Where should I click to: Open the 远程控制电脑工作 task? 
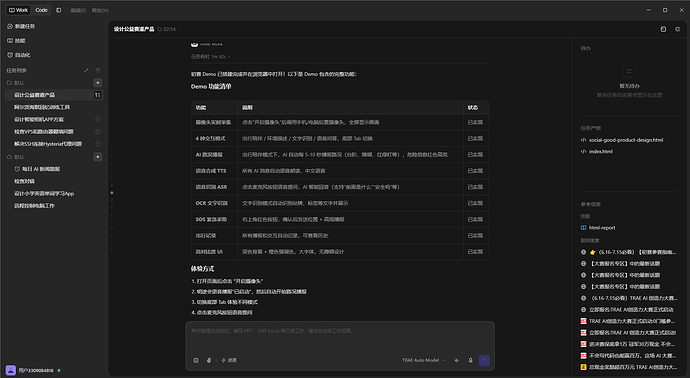pos(54,206)
